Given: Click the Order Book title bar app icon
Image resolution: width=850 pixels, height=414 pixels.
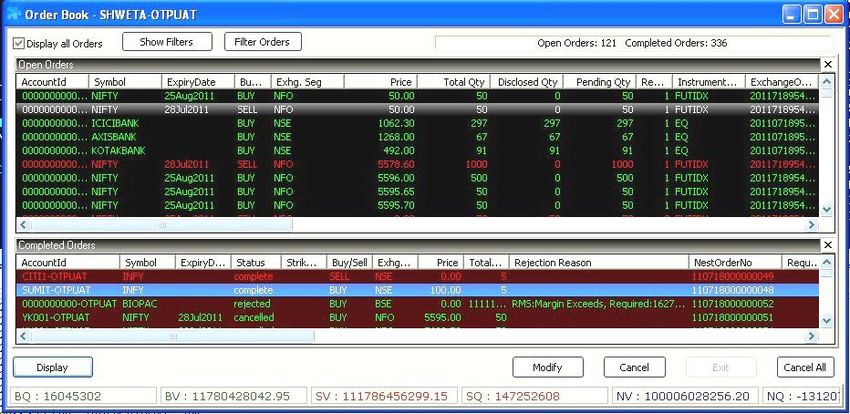Looking at the screenshot, I should tap(14, 15).
